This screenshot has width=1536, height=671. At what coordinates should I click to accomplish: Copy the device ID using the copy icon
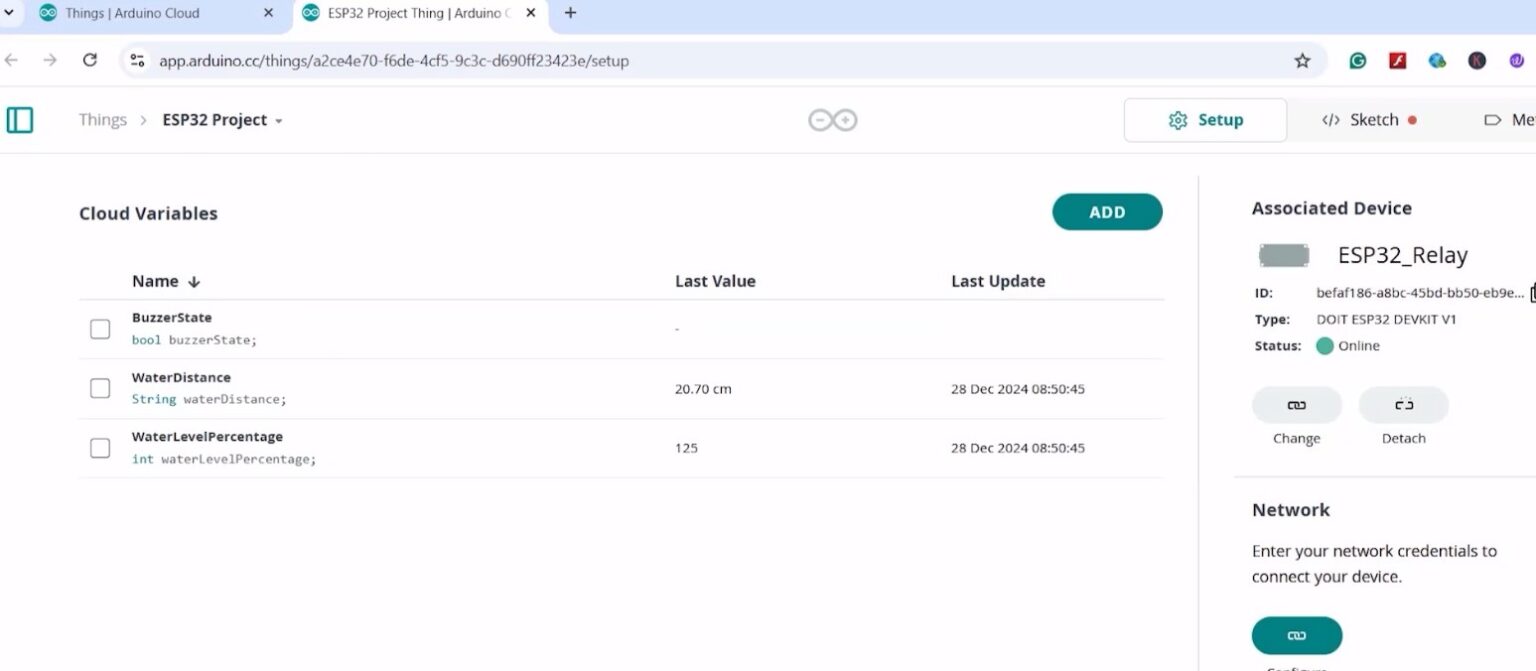[1532, 292]
